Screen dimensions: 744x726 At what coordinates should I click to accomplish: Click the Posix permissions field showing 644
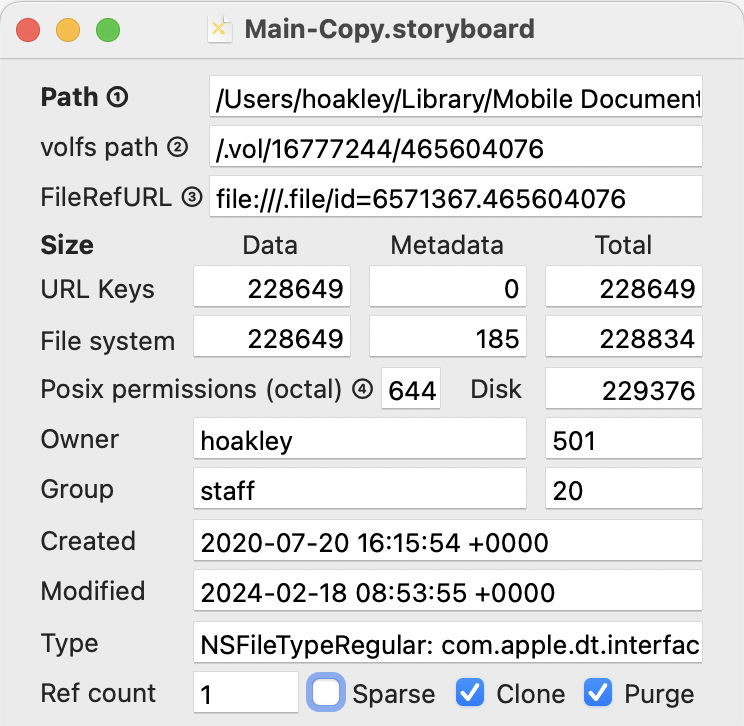(x=411, y=389)
